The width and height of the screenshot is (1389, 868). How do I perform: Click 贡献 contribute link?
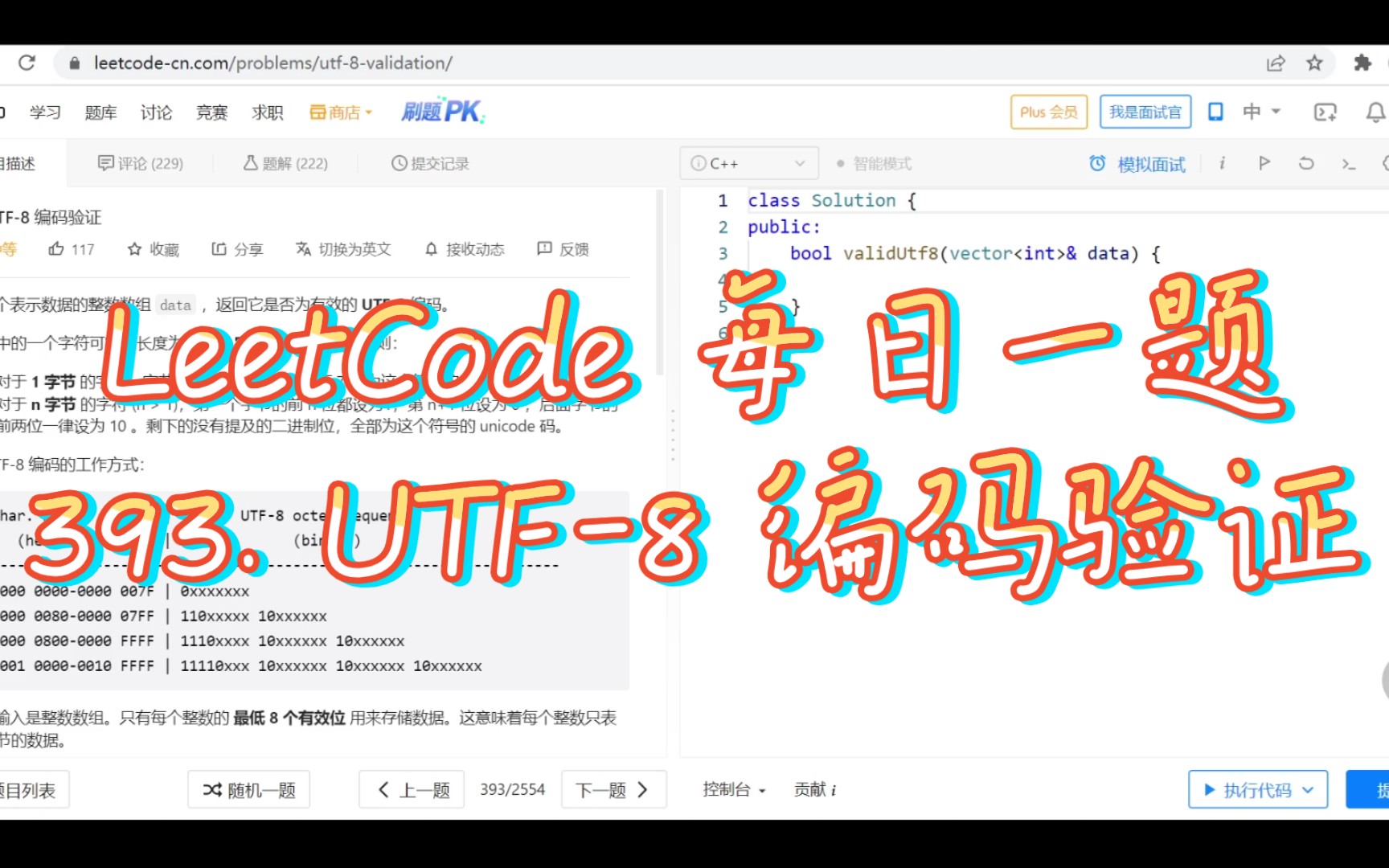[x=815, y=790]
